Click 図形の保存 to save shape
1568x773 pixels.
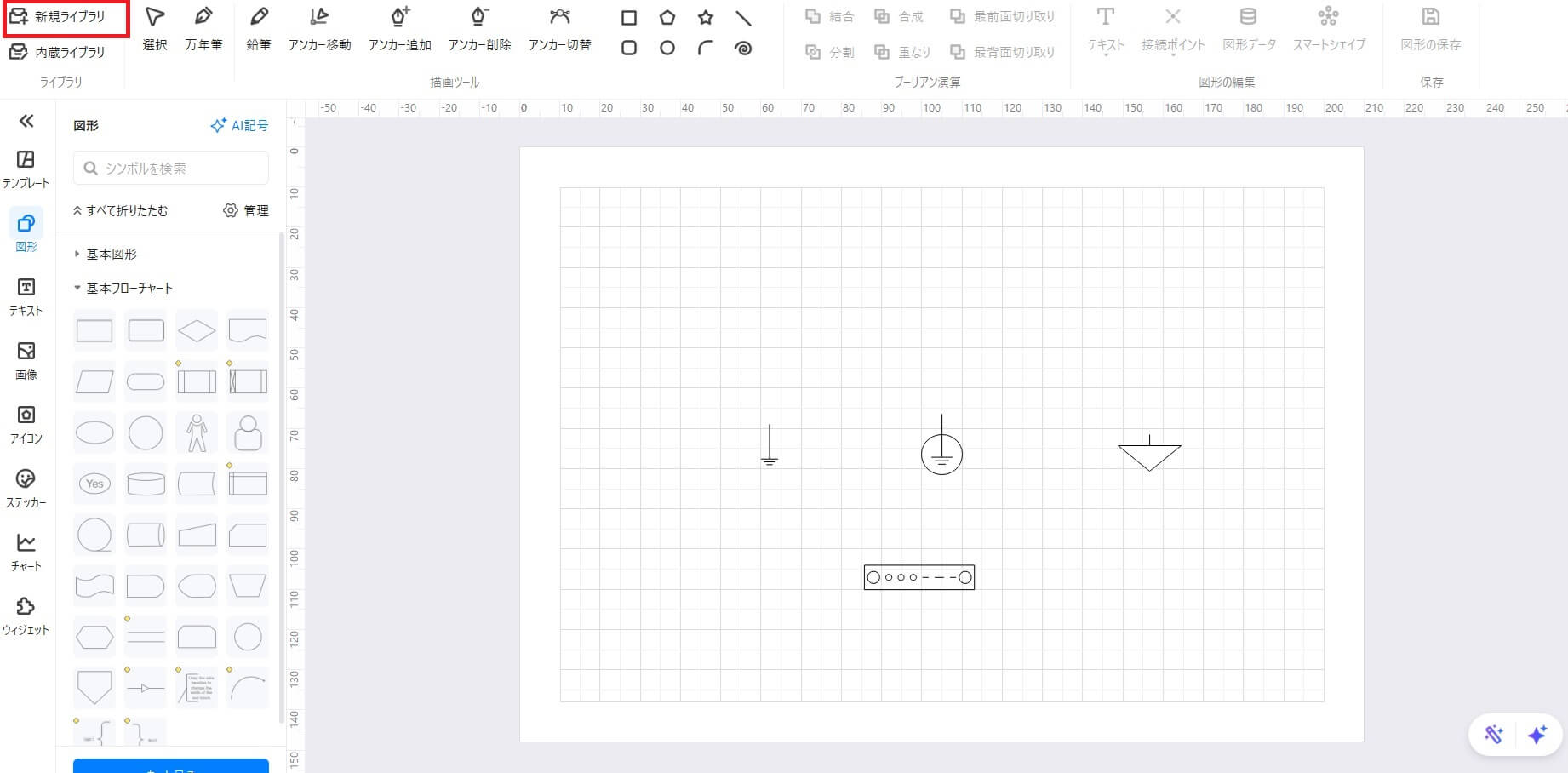click(1431, 29)
